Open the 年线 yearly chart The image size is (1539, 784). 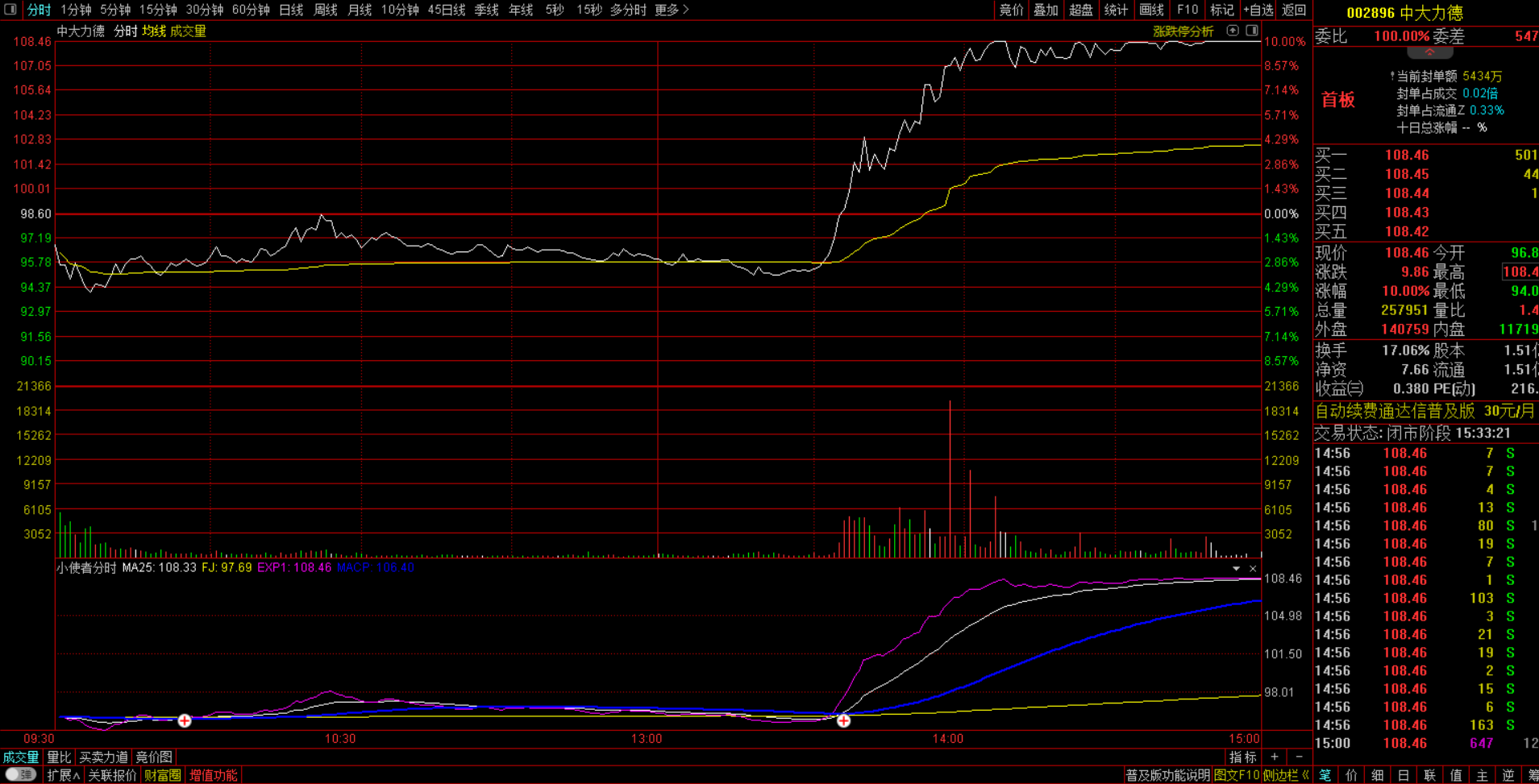point(522,10)
